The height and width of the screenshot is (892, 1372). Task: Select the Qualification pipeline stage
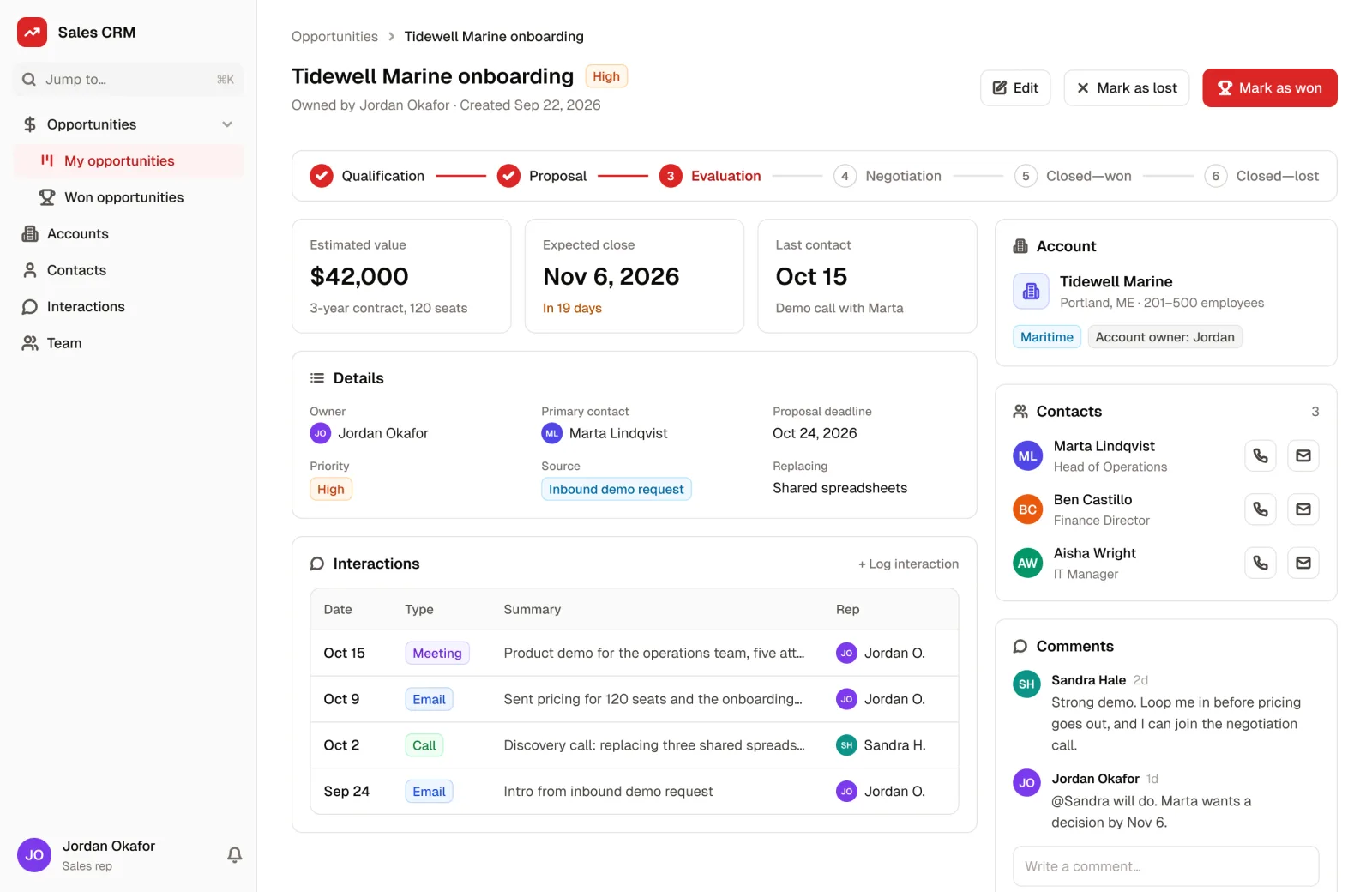pos(367,176)
